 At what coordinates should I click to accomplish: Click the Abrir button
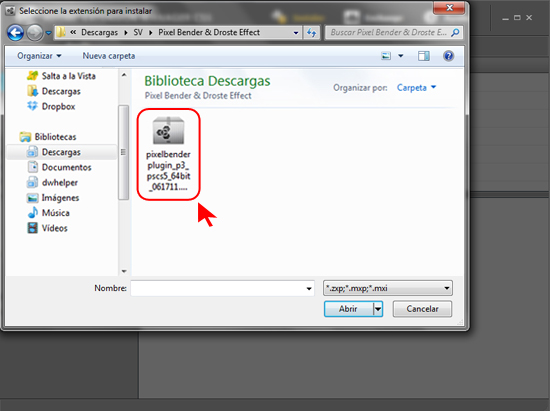(349, 309)
